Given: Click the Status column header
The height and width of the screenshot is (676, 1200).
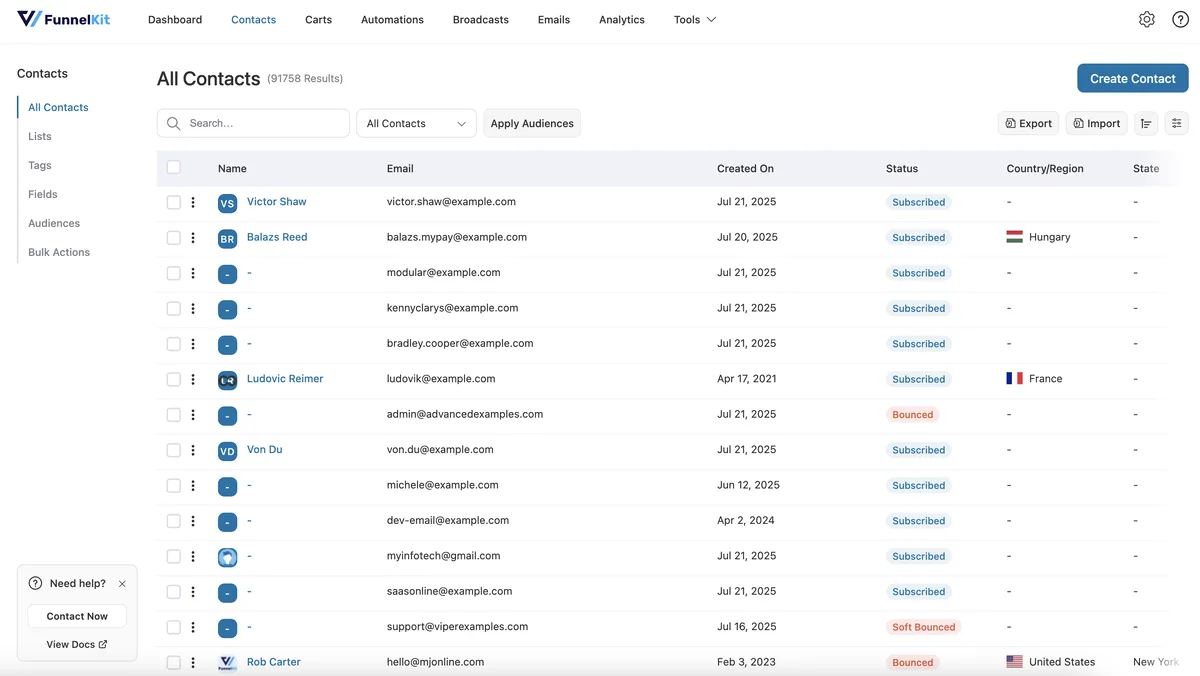Looking at the screenshot, I should [902, 168].
